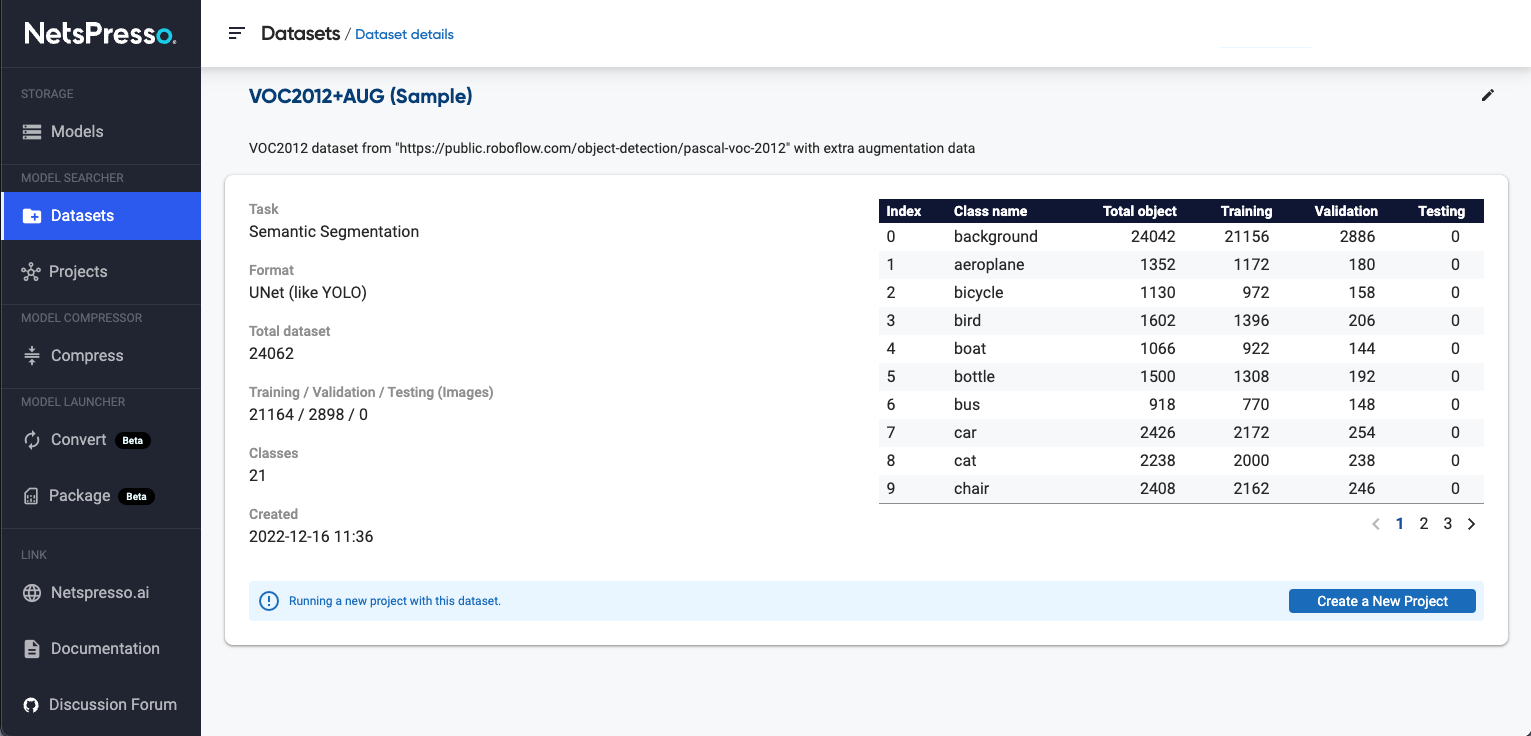Click the Total object column header
The width and height of the screenshot is (1531, 736).
click(1140, 211)
